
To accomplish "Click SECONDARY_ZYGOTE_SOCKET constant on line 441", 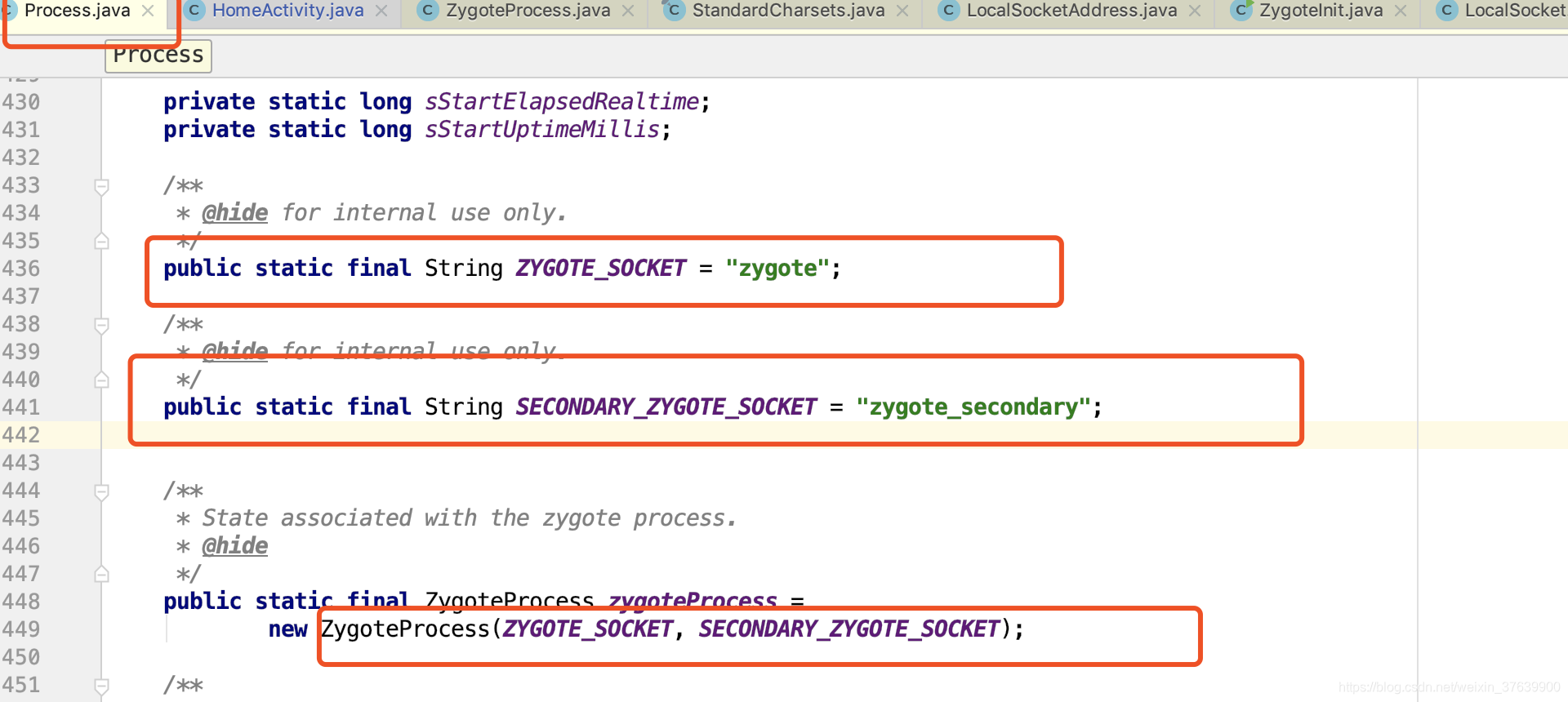I will [666, 407].
